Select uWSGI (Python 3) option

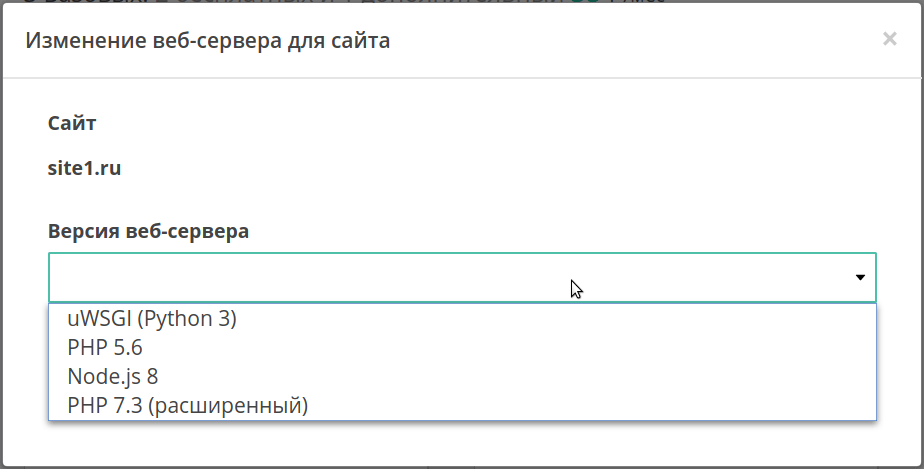pyautogui.click(x=152, y=319)
